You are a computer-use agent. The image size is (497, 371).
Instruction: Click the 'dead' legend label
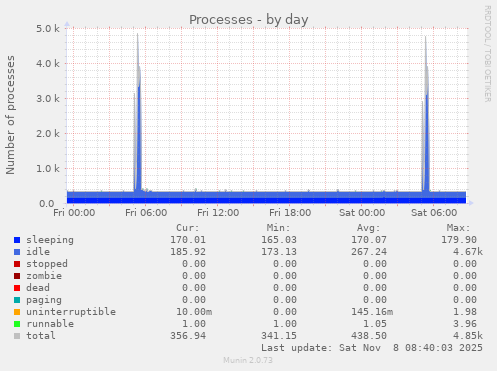(x=38, y=288)
